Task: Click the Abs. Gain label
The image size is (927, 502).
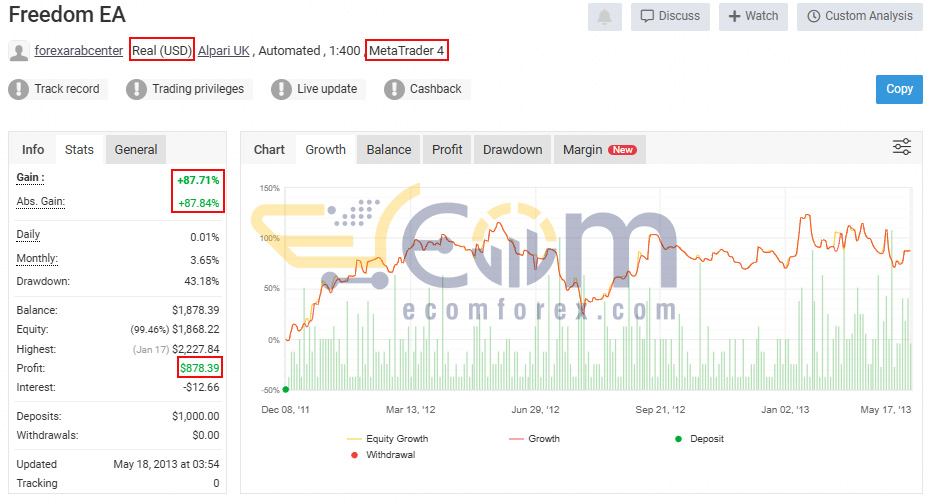Action: (x=41, y=202)
